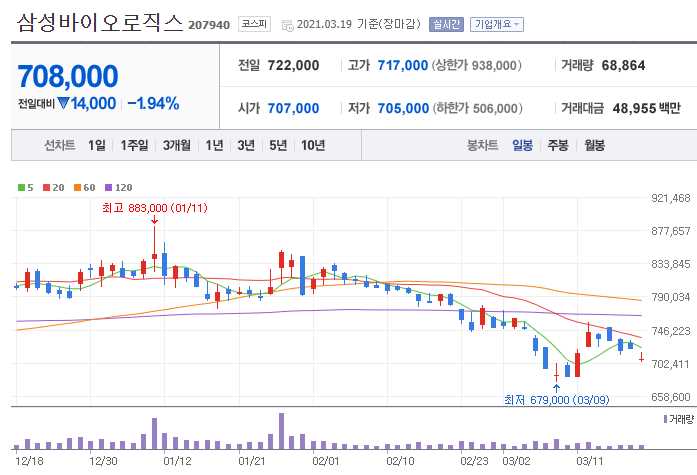The width and height of the screenshot is (697, 475).
Task: Click the 833,845 price axis label
Action: coord(671,264)
